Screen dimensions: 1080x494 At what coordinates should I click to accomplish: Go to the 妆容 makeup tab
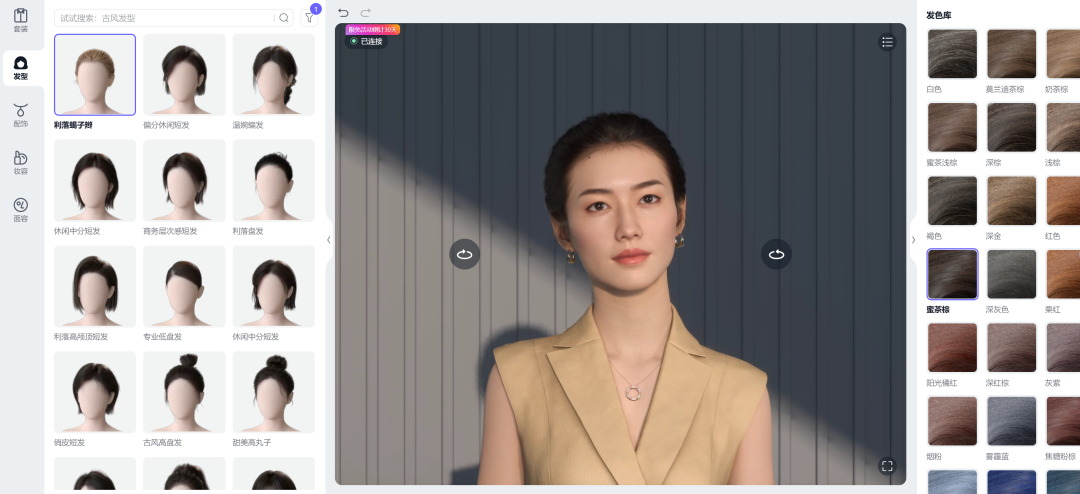(x=21, y=163)
